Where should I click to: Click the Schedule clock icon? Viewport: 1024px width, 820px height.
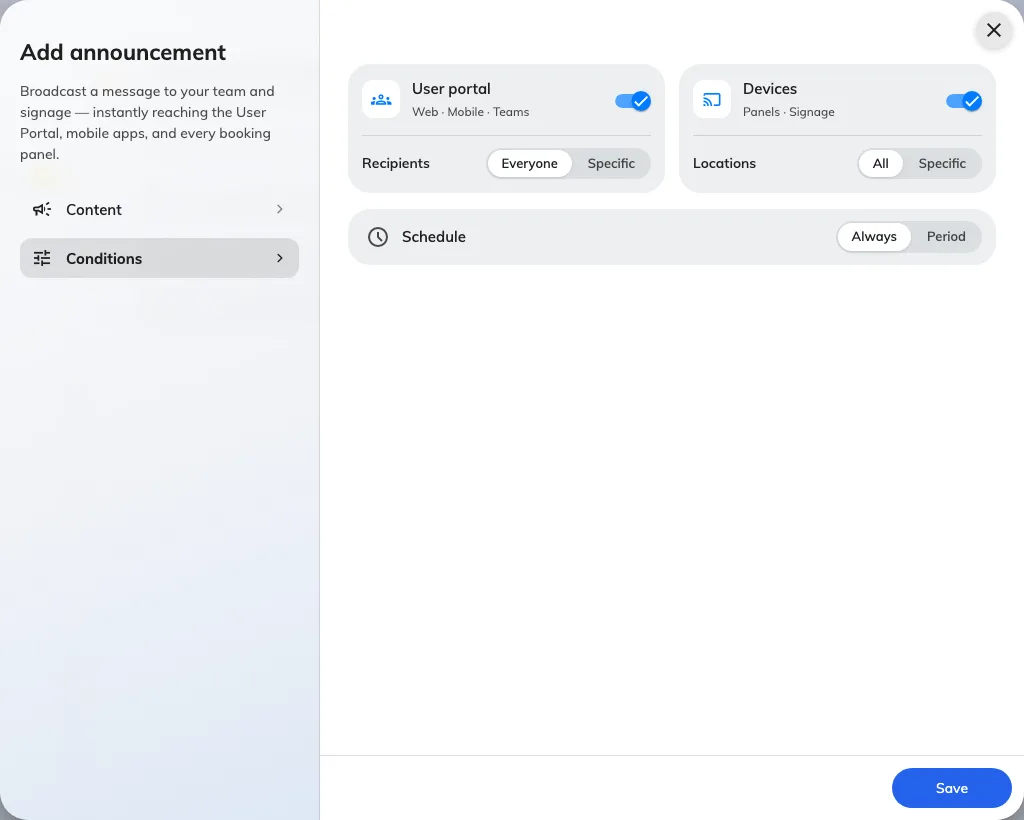pyautogui.click(x=377, y=237)
